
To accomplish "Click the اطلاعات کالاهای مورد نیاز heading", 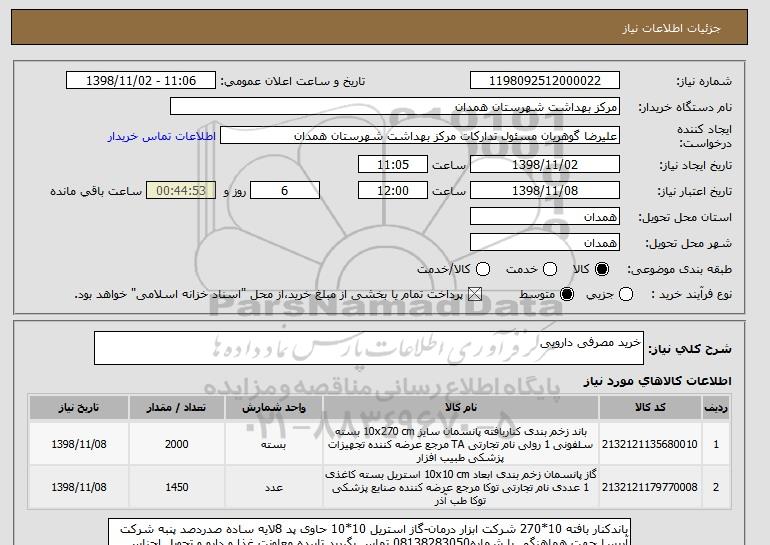I will [658, 381].
